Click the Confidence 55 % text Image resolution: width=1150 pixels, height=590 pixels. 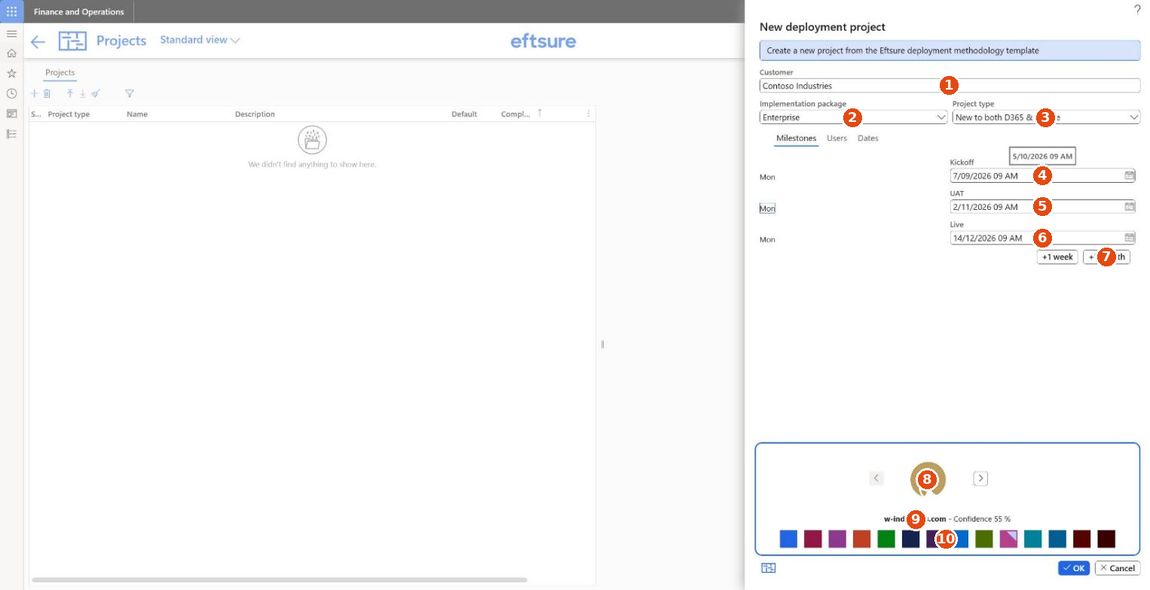tap(982, 519)
